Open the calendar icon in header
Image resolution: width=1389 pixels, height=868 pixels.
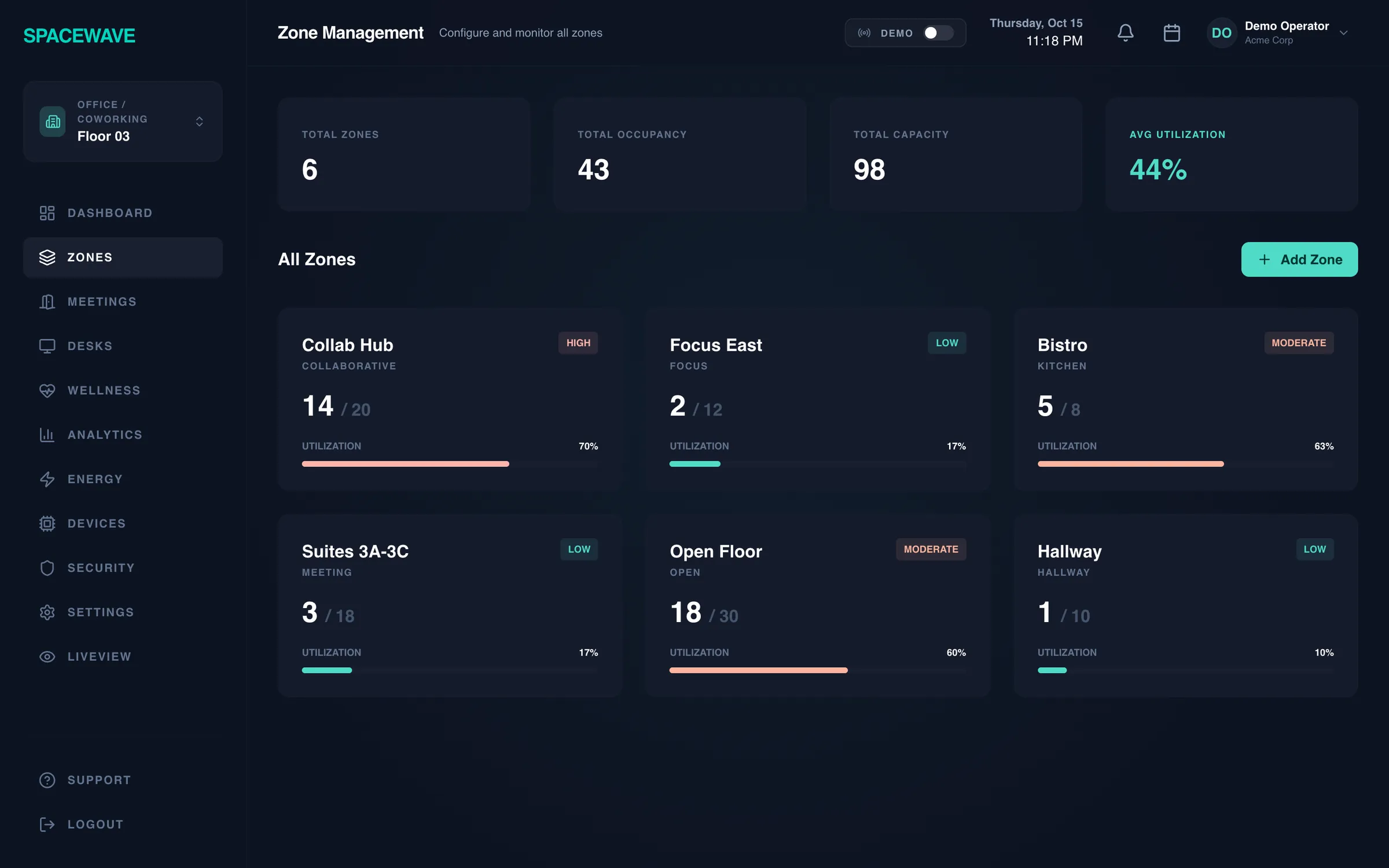(x=1171, y=33)
